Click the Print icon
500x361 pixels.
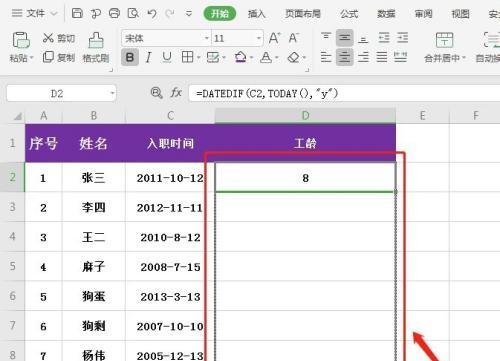[114, 14]
